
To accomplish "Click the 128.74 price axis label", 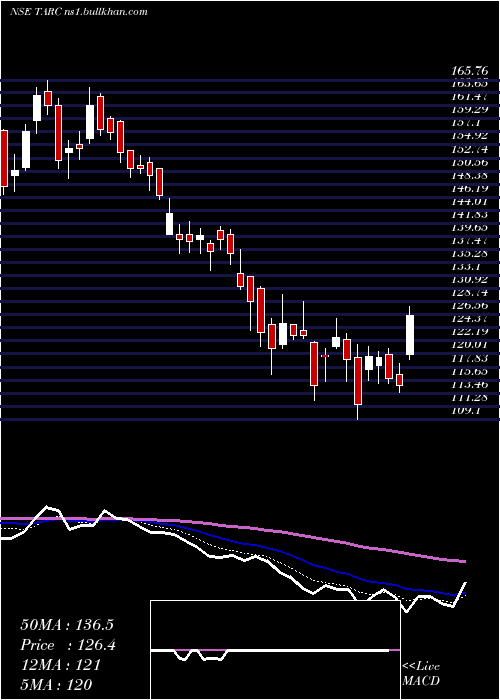I will [x=470, y=293].
